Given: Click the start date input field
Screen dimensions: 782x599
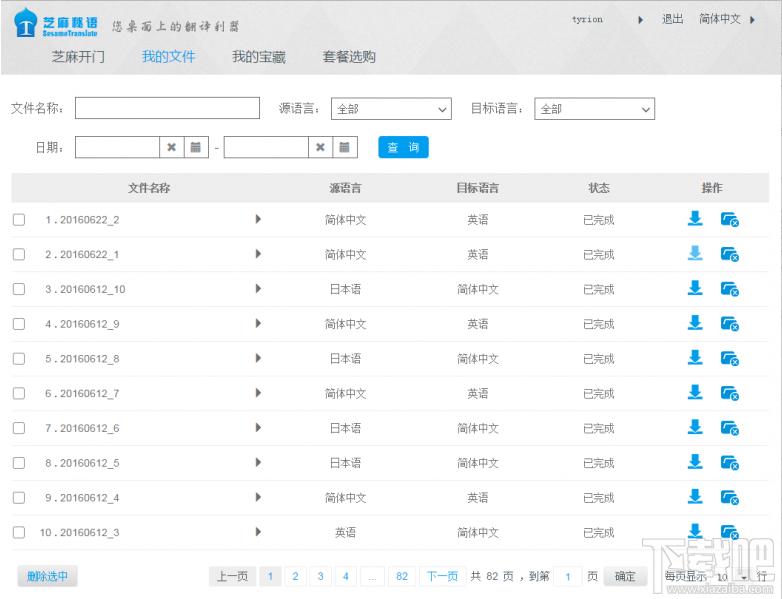Looking at the screenshot, I should (x=117, y=147).
